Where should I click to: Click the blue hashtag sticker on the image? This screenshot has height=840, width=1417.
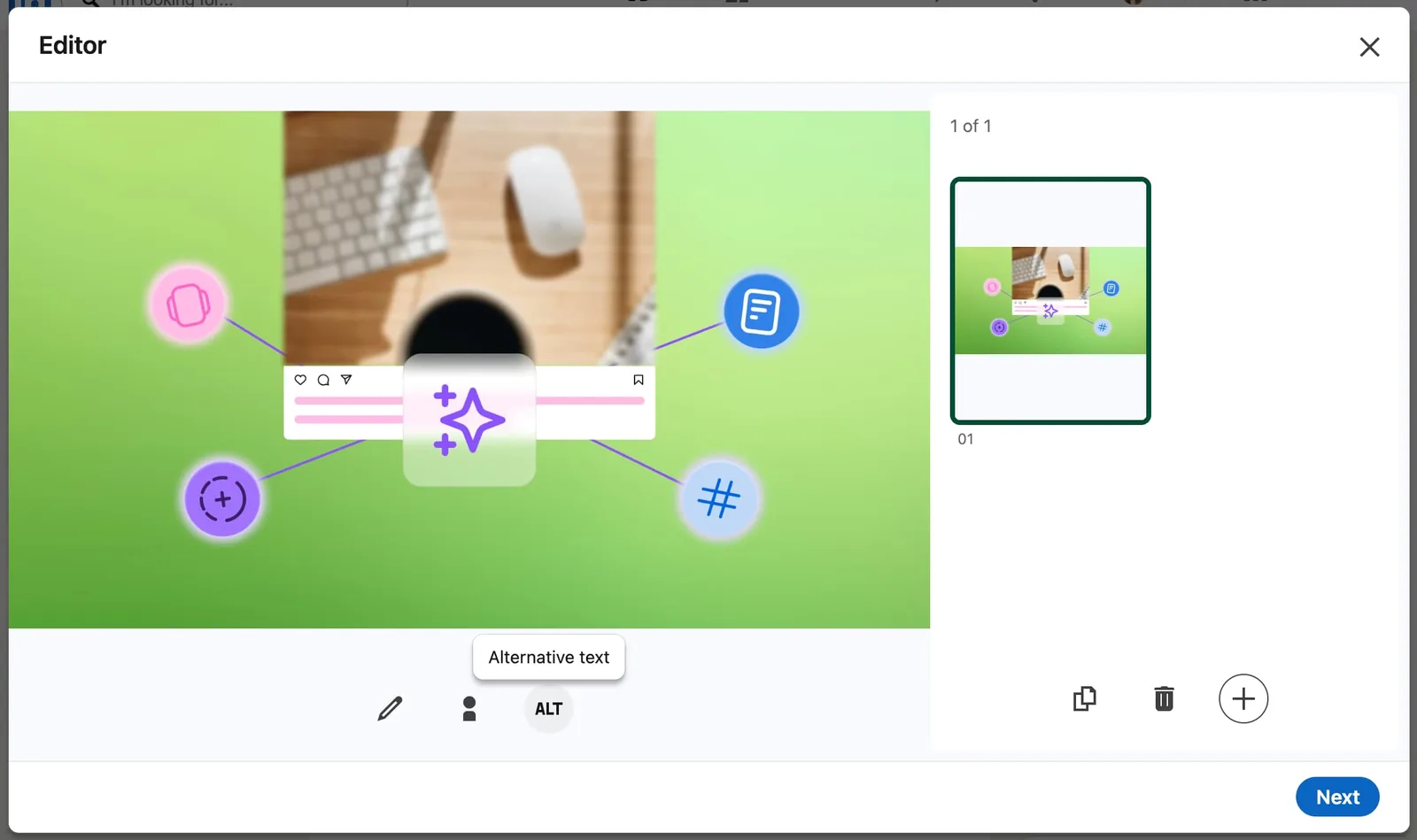coord(719,499)
